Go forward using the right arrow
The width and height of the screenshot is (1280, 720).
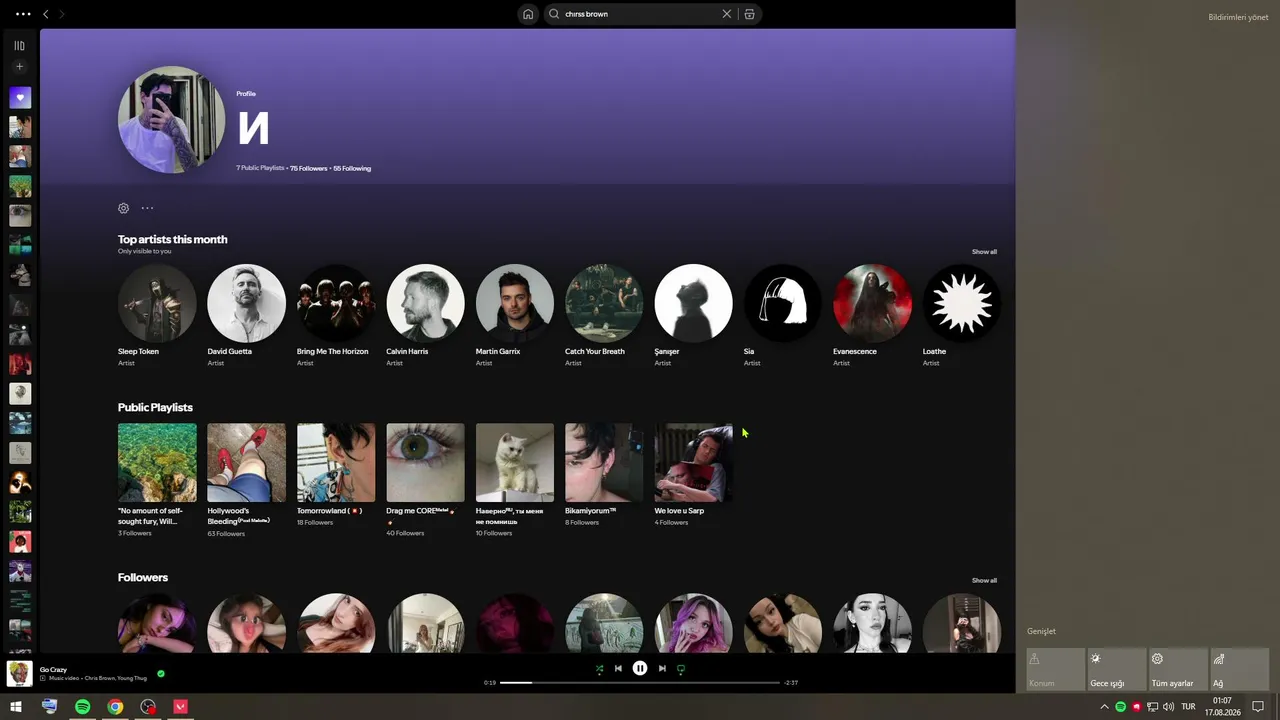click(61, 14)
